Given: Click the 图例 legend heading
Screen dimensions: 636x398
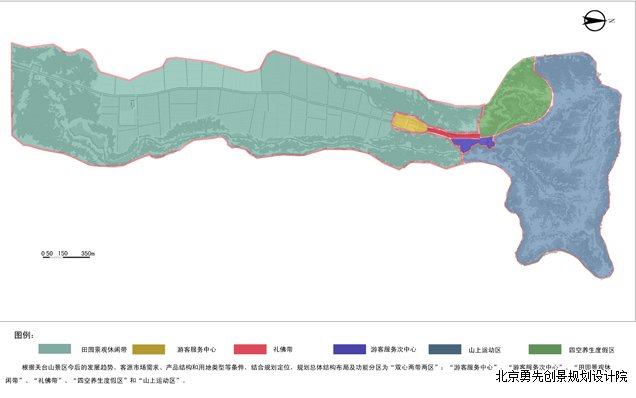Looking at the screenshot, I should click(x=24, y=335).
